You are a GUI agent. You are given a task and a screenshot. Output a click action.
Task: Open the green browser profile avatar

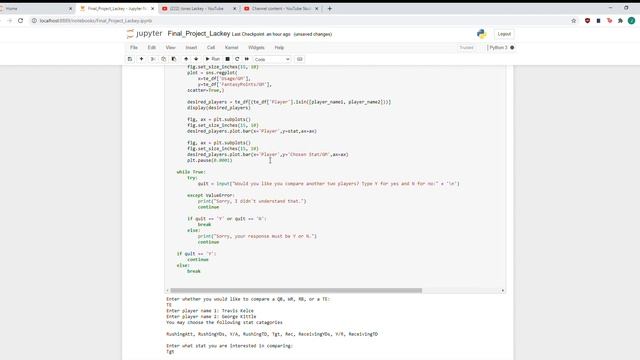pos(631,20)
